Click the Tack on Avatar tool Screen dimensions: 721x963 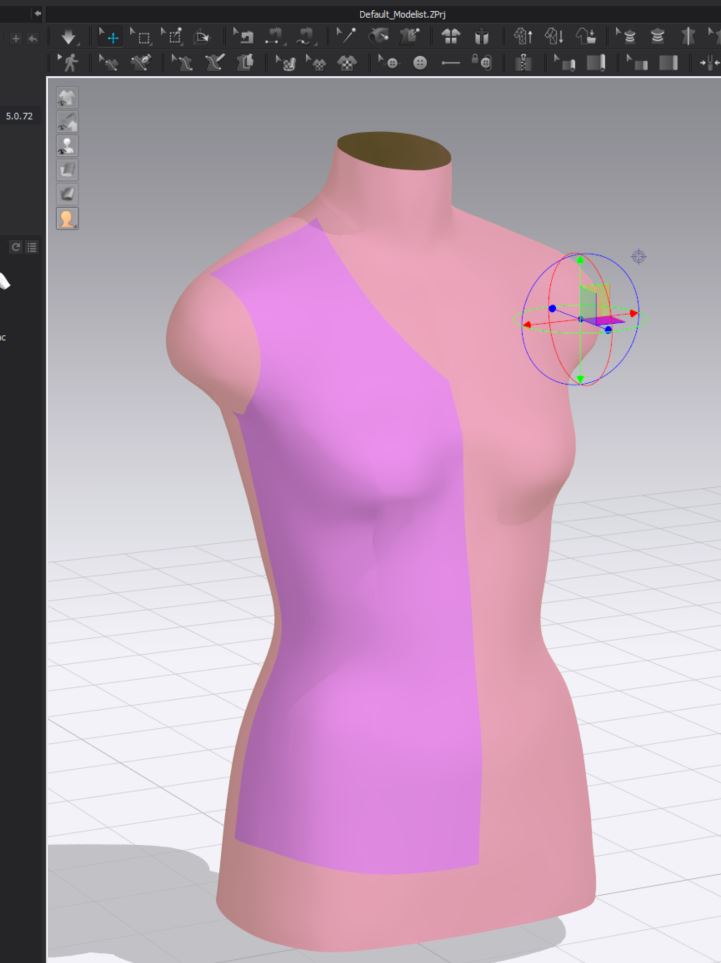[378, 37]
